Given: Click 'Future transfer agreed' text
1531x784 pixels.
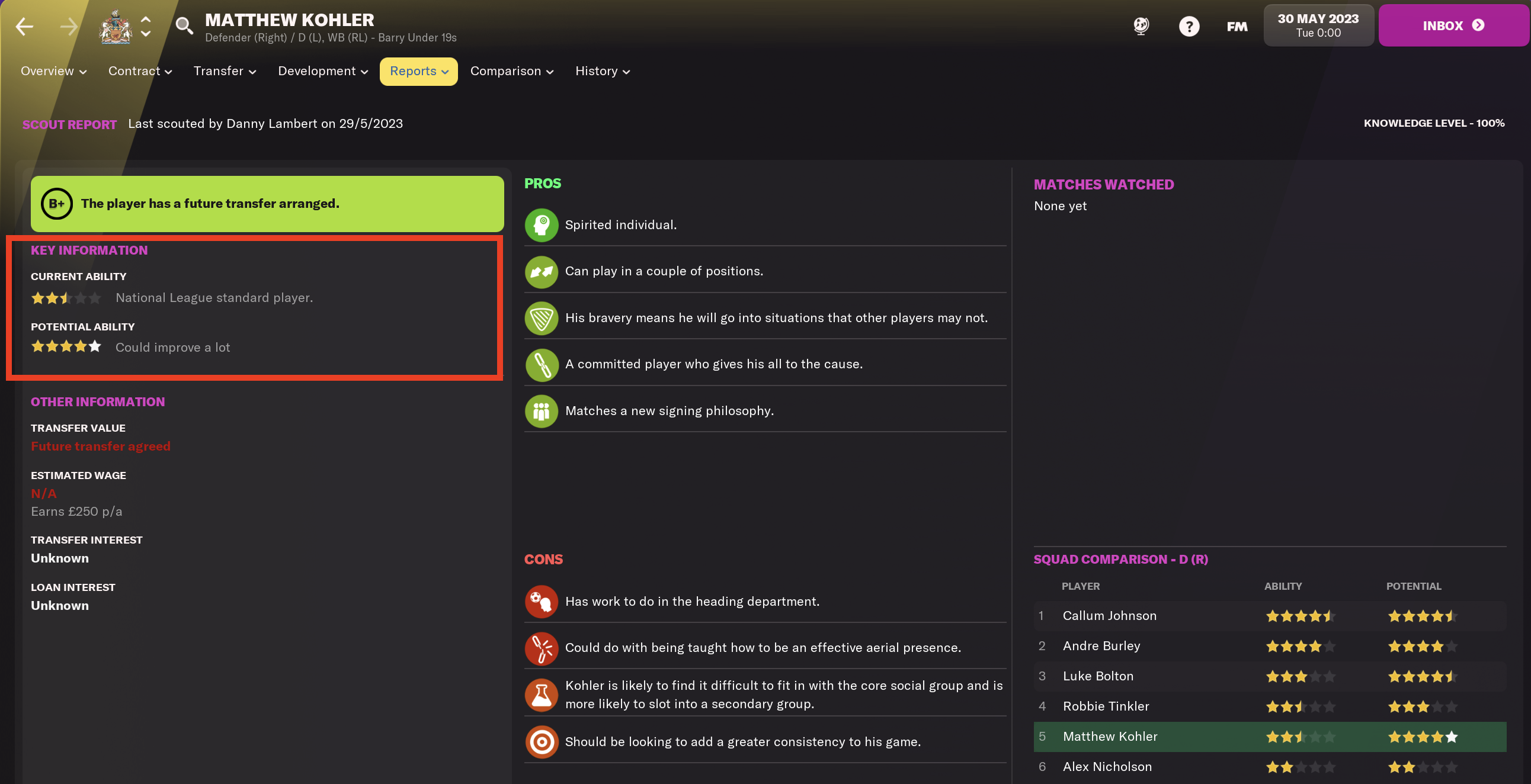Looking at the screenshot, I should point(101,446).
